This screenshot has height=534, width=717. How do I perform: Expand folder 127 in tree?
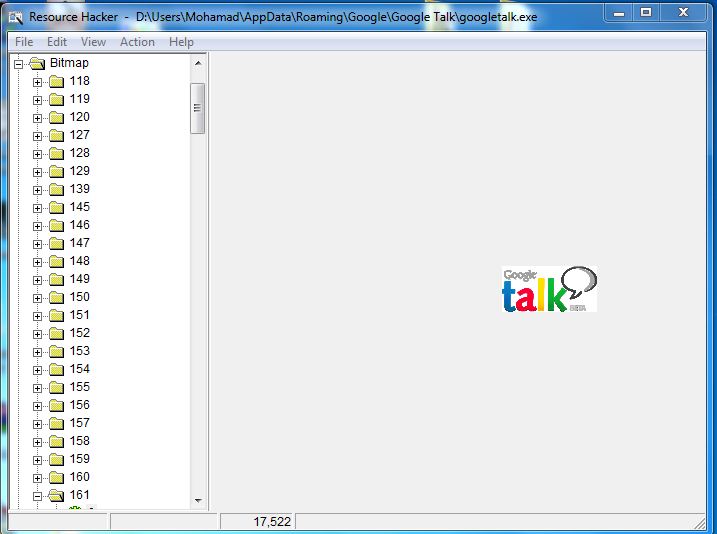click(x=37, y=136)
